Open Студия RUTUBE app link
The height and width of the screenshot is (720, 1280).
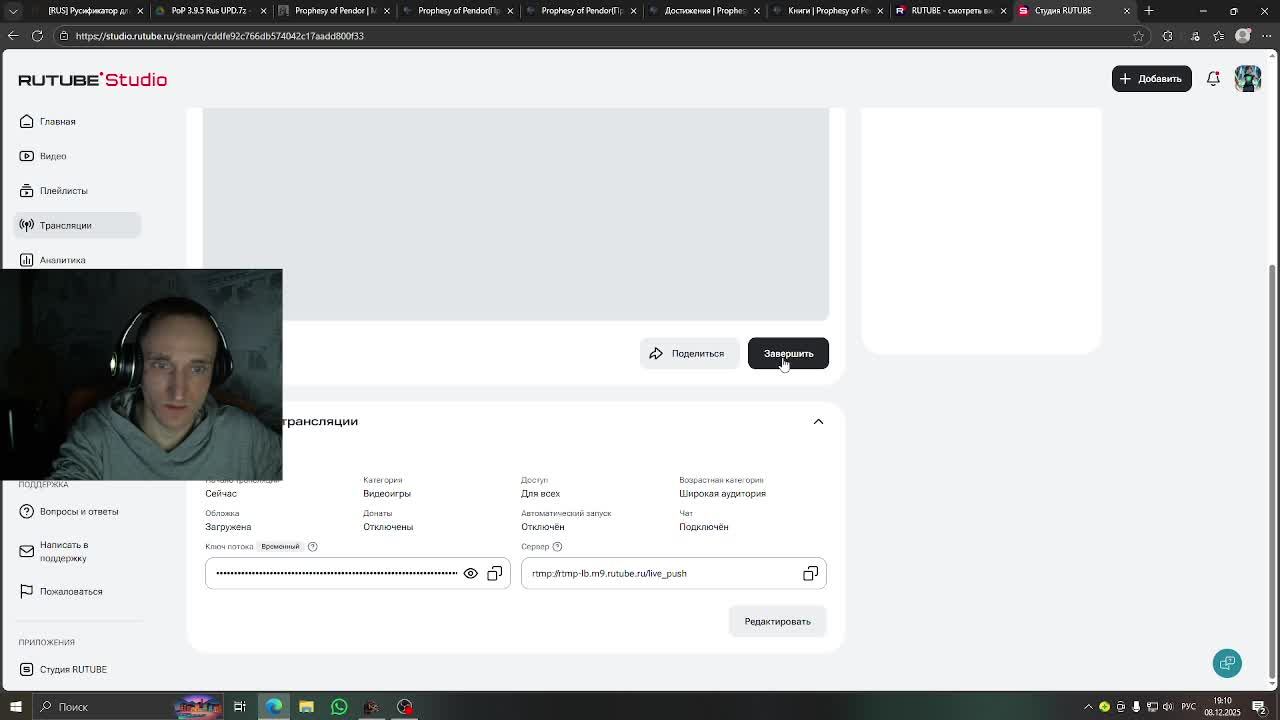click(78, 669)
